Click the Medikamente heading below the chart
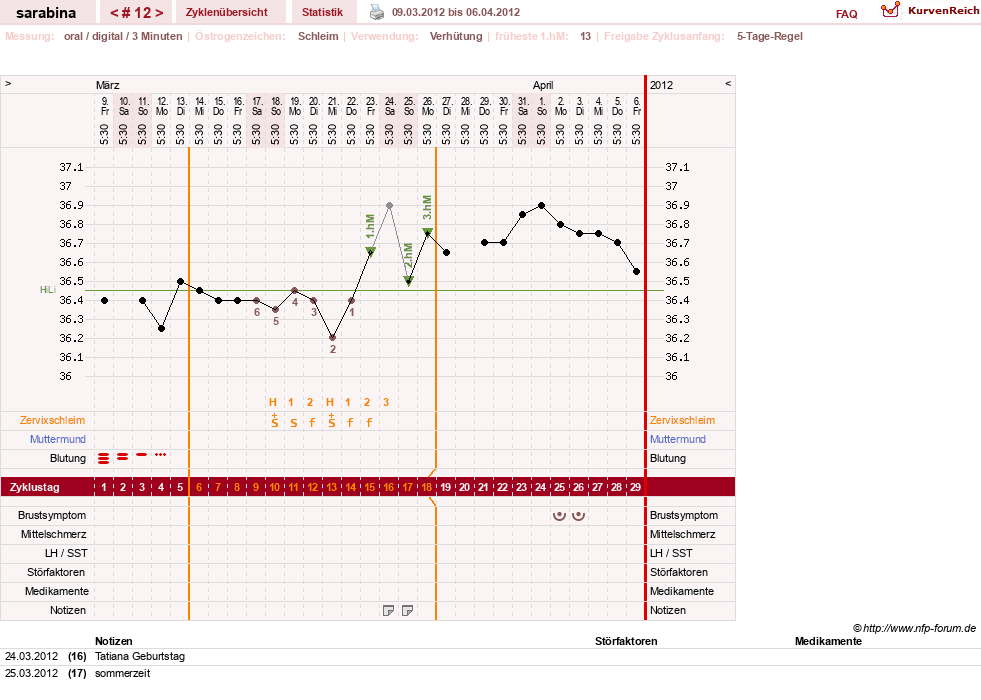981x700 pixels. 828,641
